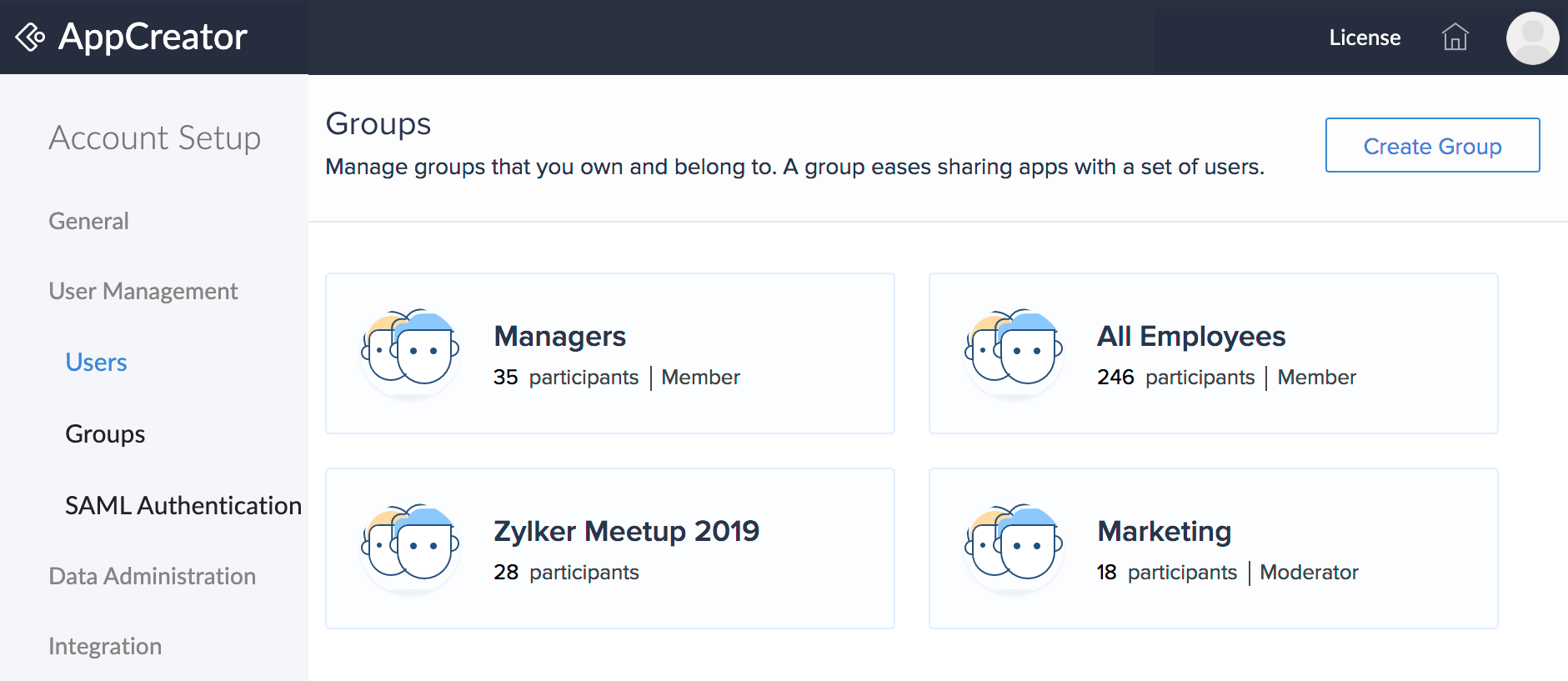Select Groups in the sidebar
Screen dimensions: 1568x681
[105, 434]
